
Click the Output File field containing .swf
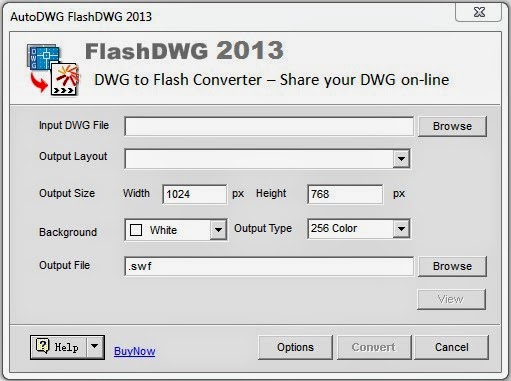269,266
